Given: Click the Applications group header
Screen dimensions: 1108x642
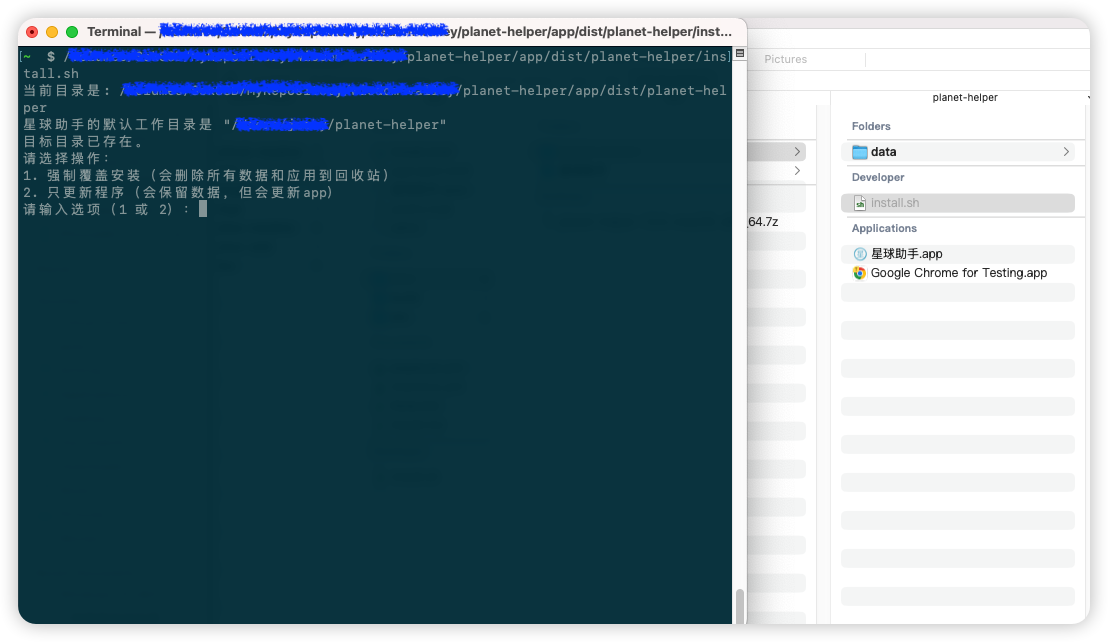Looking at the screenshot, I should 884,228.
